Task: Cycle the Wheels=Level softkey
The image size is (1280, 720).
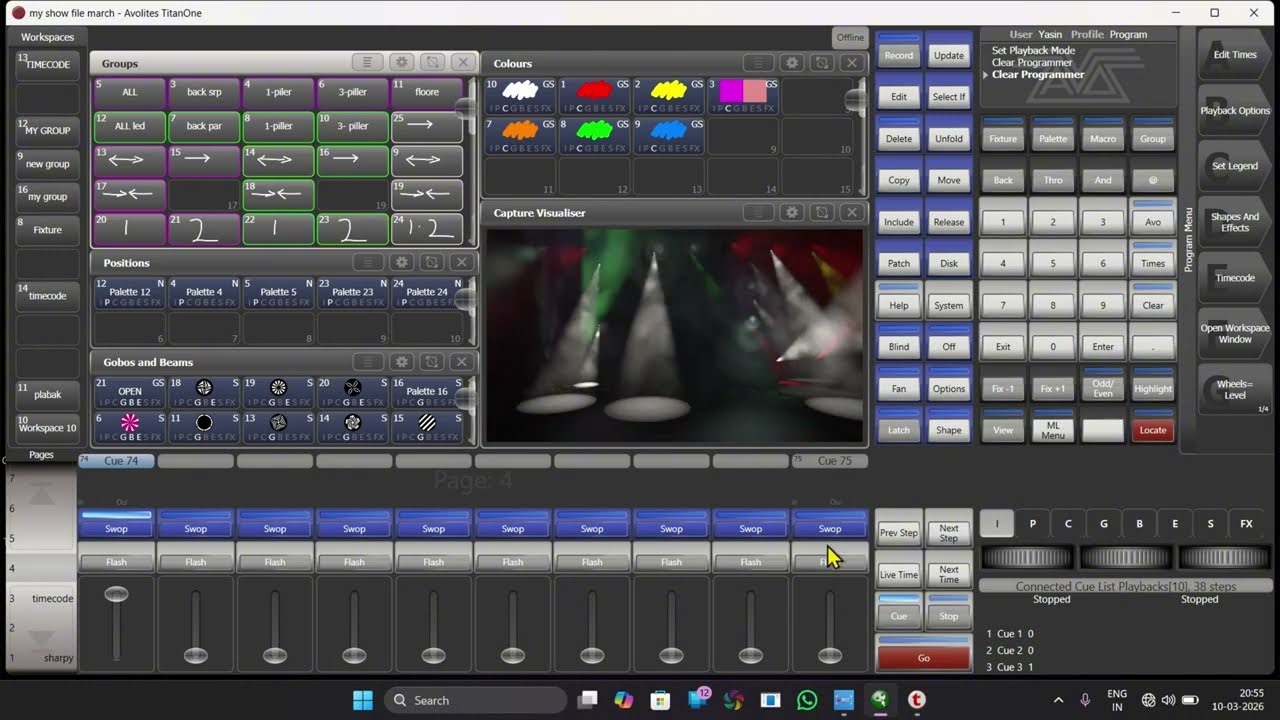Action: coord(1235,389)
